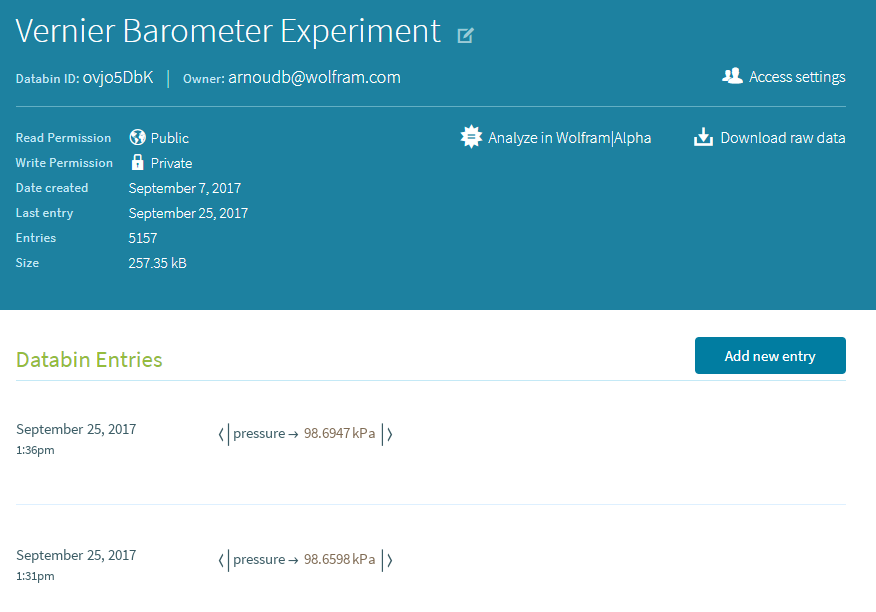The height and width of the screenshot is (612, 876).
Task: Click the Add new entry button
Action: click(770, 355)
